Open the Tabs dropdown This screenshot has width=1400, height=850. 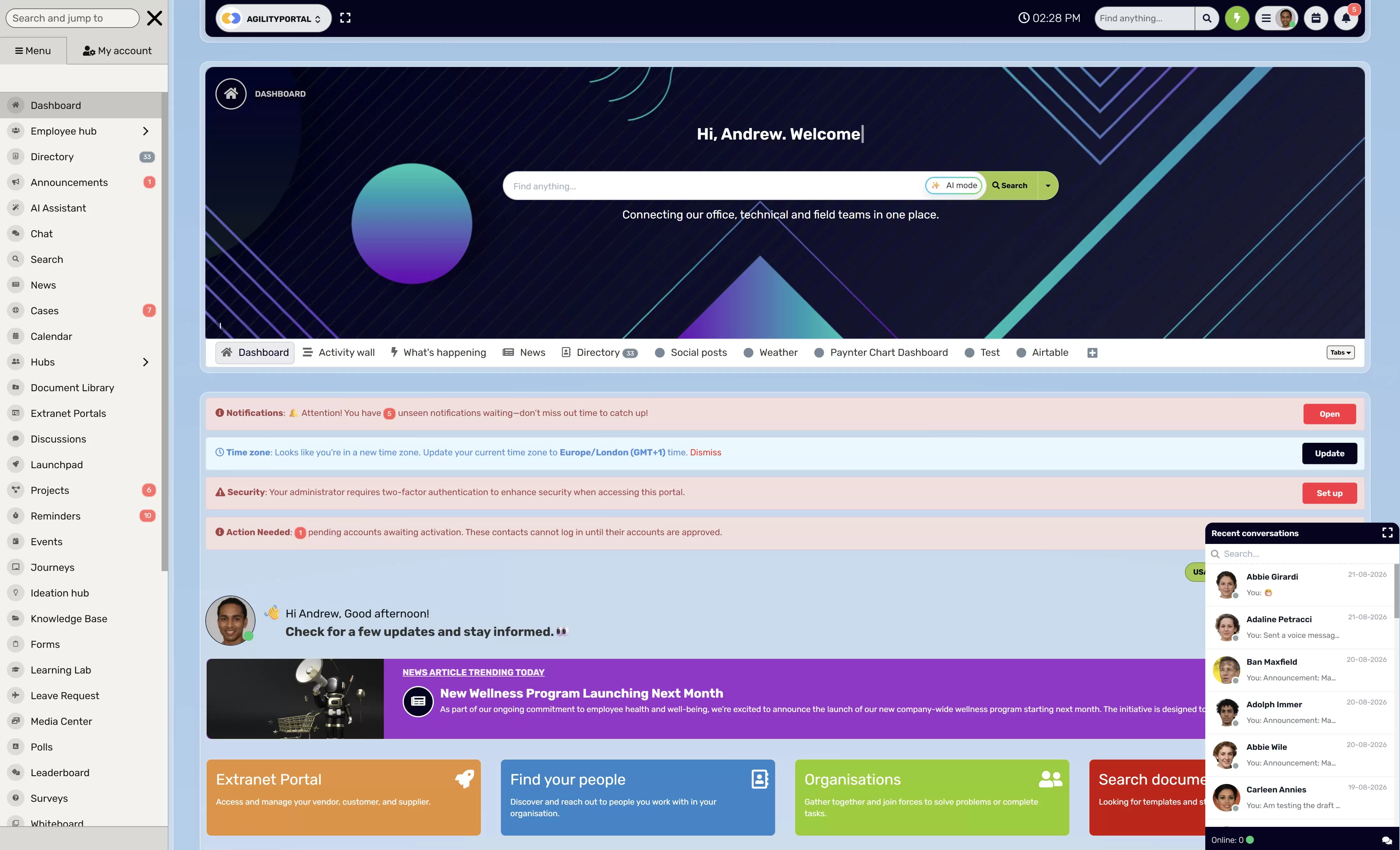(1340, 352)
